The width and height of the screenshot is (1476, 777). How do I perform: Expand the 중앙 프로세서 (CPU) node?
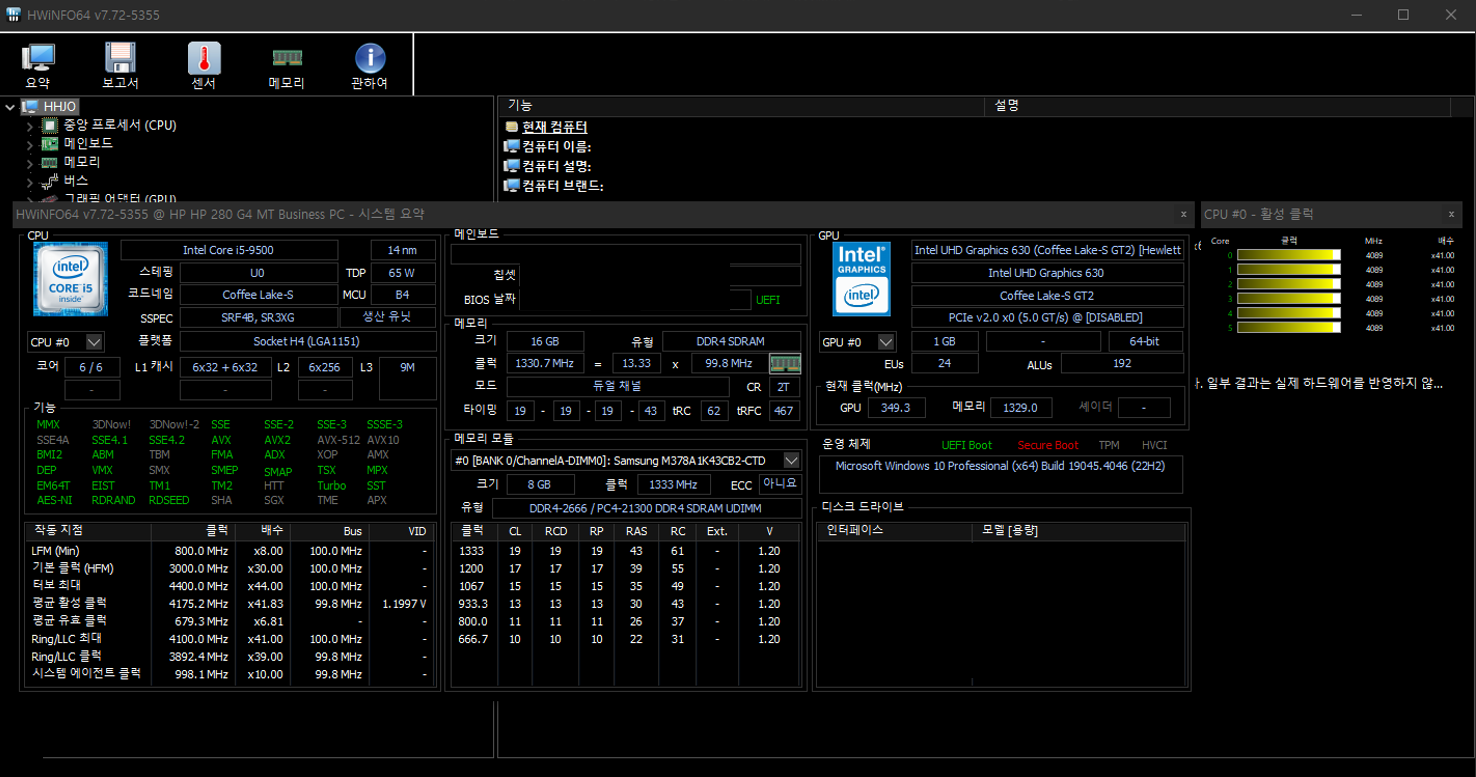(x=30, y=126)
